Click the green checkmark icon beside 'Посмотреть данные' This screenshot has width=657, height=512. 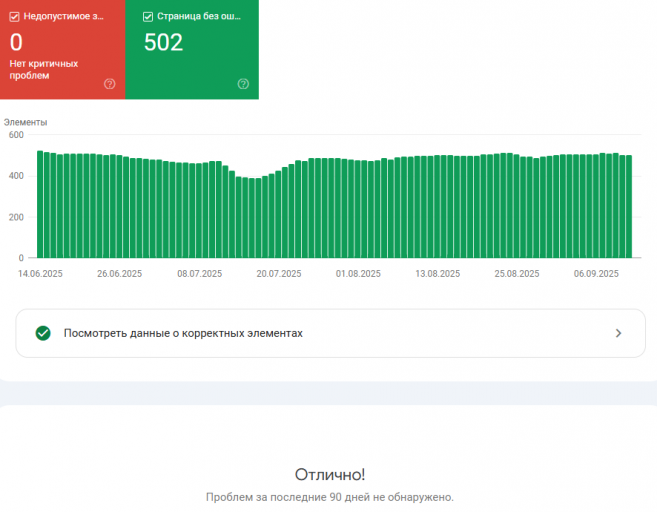pyautogui.click(x=43, y=333)
